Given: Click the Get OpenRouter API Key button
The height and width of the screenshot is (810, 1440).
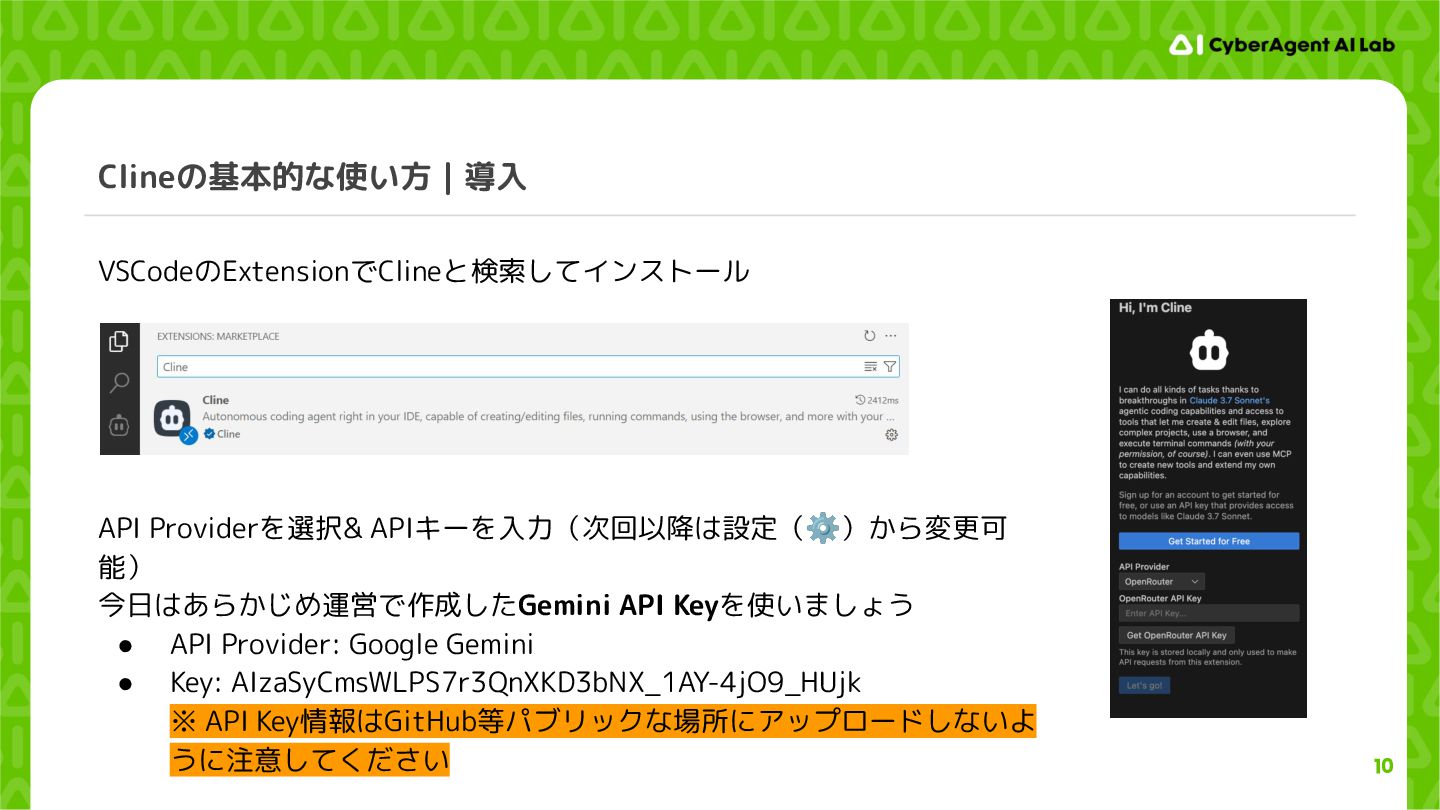Looking at the screenshot, I should [1176, 635].
